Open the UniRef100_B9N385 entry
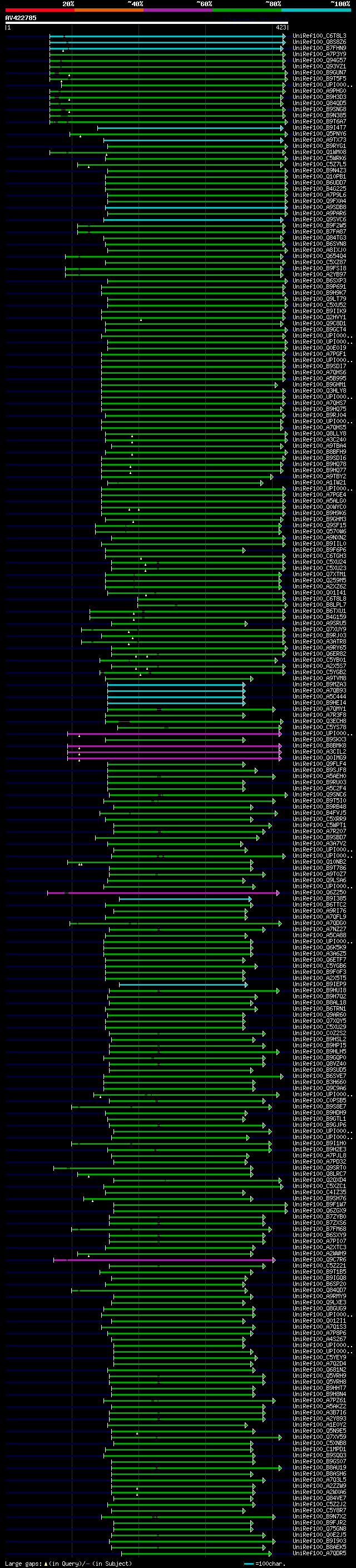The image size is (356, 1568). coord(319,116)
